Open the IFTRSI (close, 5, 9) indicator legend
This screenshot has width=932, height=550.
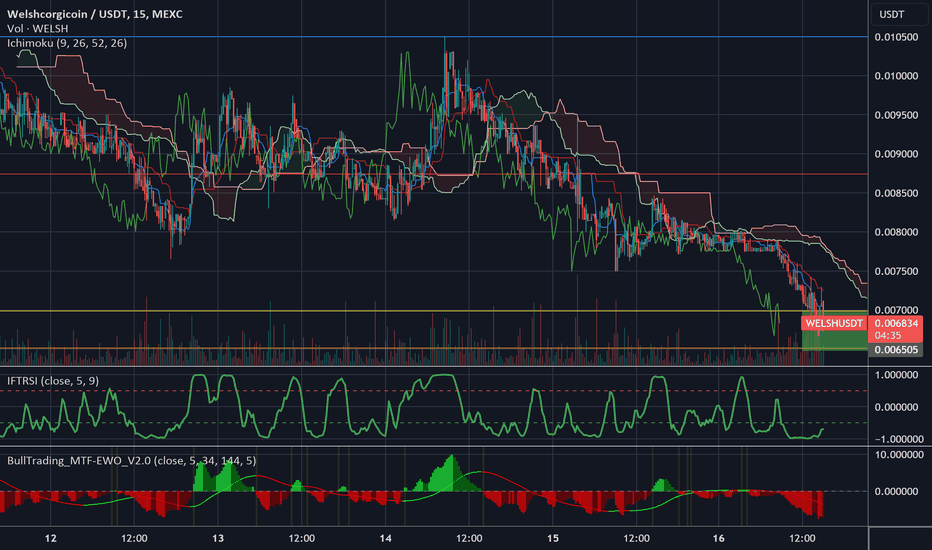click(x=53, y=381)
